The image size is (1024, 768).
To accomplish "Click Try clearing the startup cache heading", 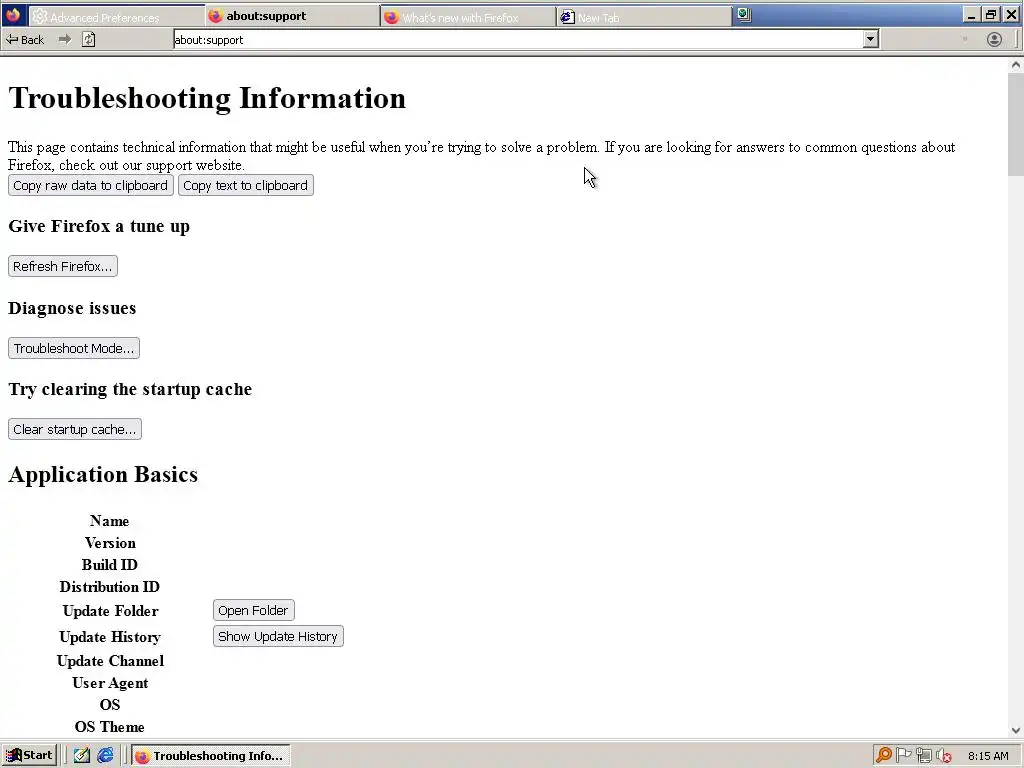I will pyautogui.click(x=130, y=389).
